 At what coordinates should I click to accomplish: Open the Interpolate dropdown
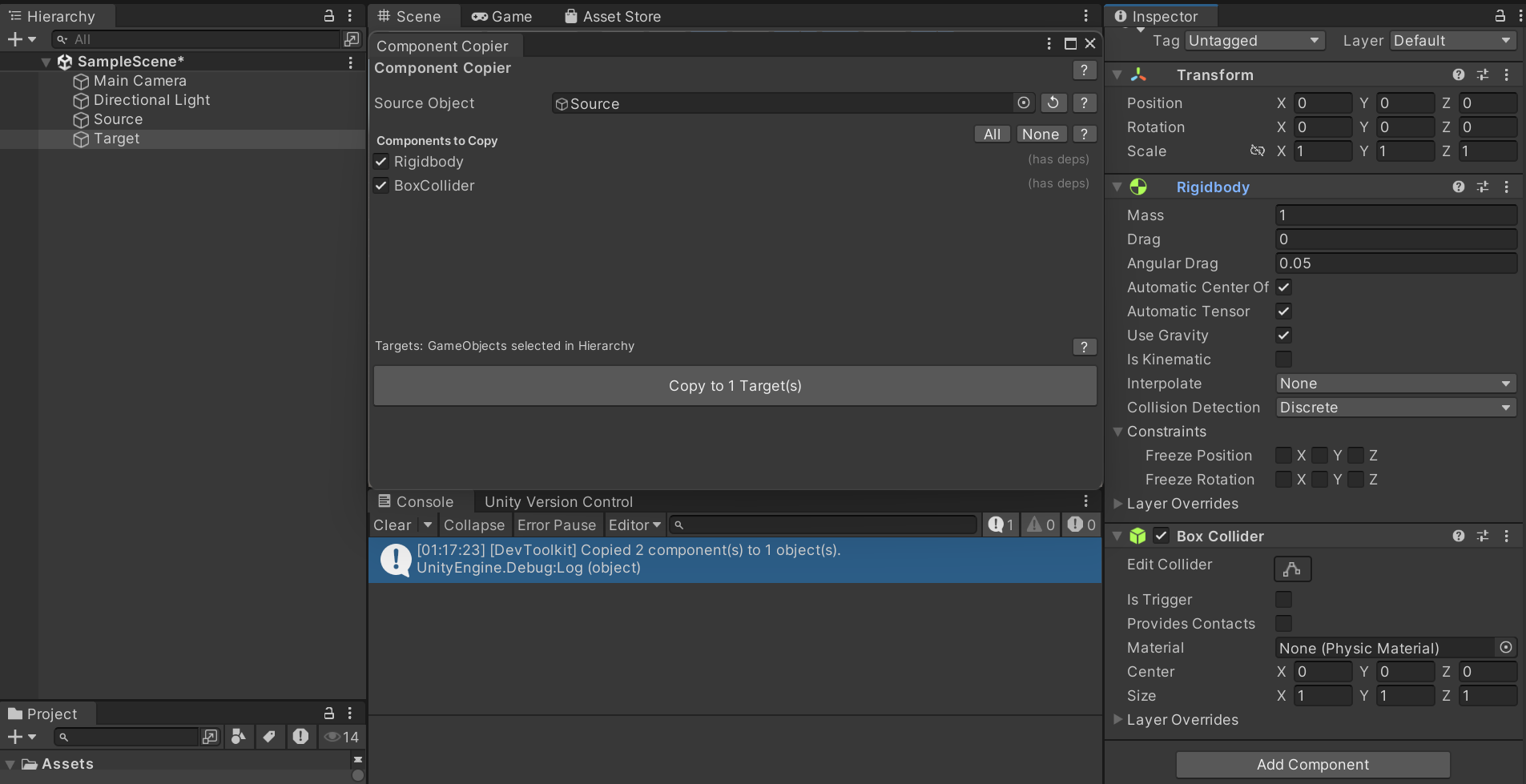point(1395,384)
